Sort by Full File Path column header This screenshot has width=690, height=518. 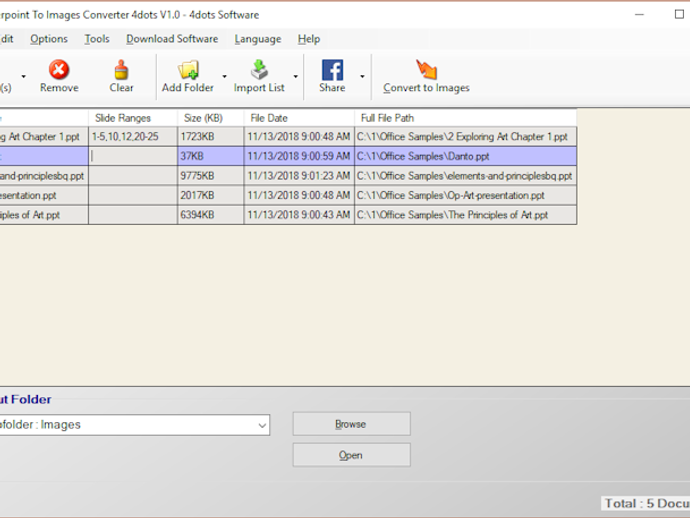pos(466,118)
